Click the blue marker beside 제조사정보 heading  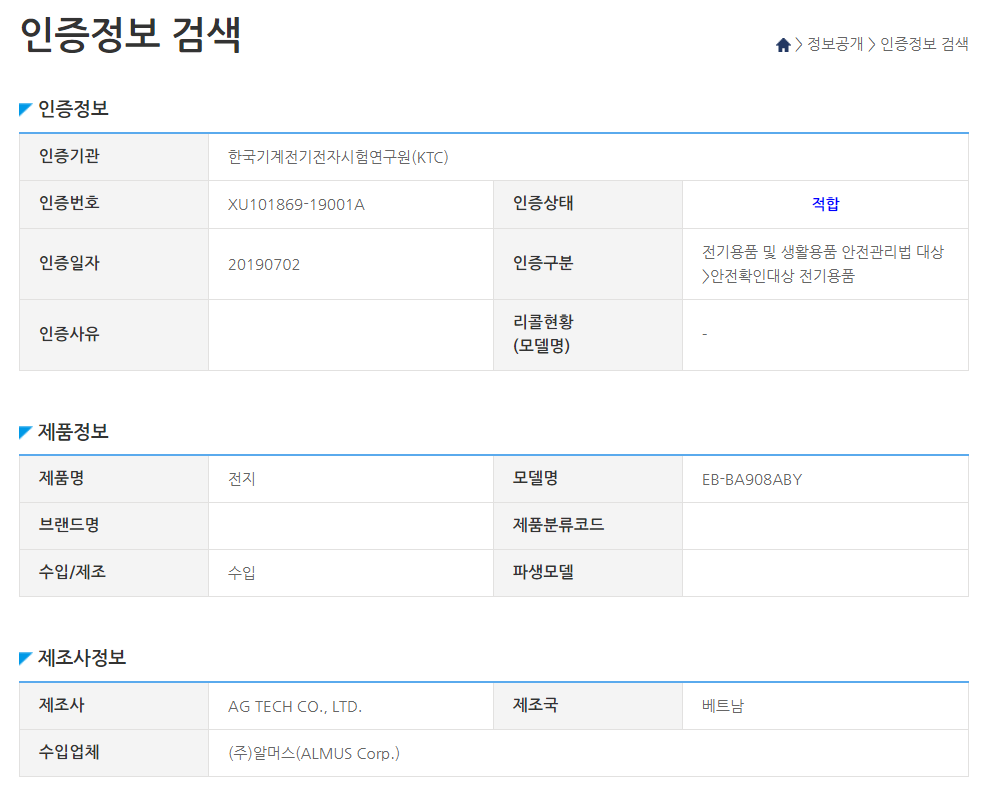tap(26, 658)
